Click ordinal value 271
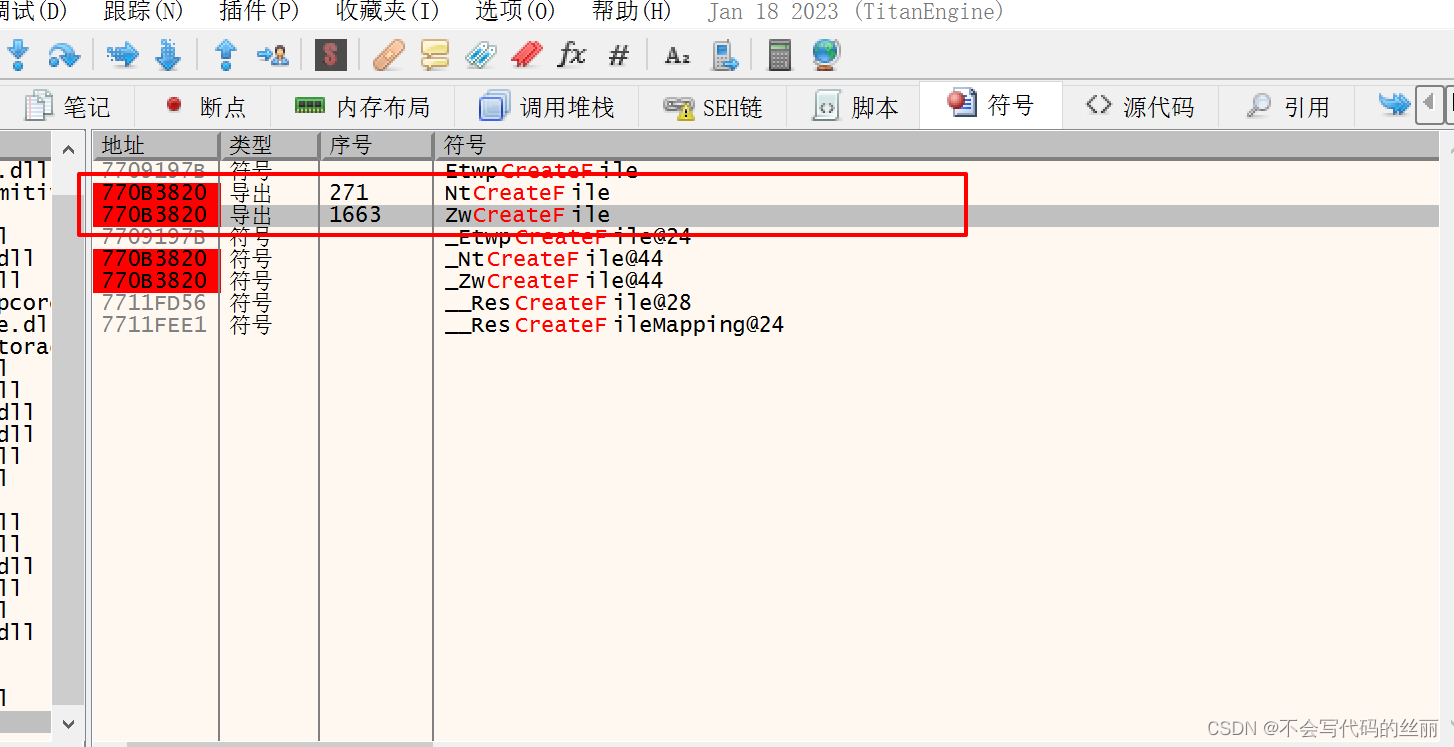The image size is (1454, 747). coord(349,192)
